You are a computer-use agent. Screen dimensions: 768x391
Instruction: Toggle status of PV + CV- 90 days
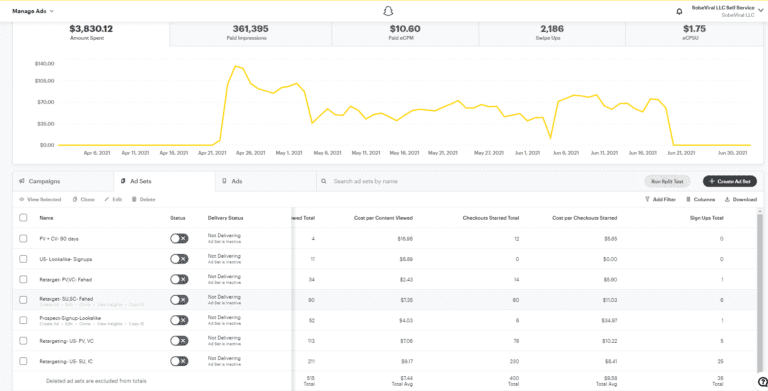pyautogui.click(x=179, y=239)
